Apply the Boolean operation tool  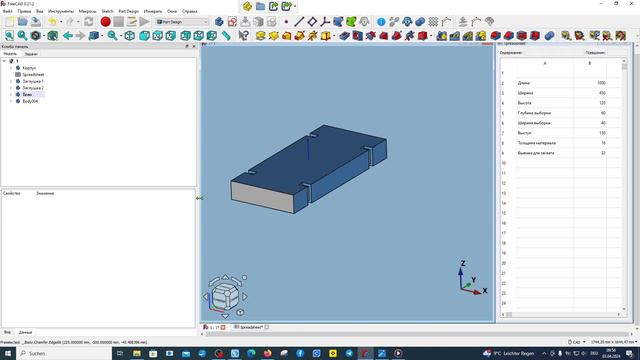click(549, 36)
